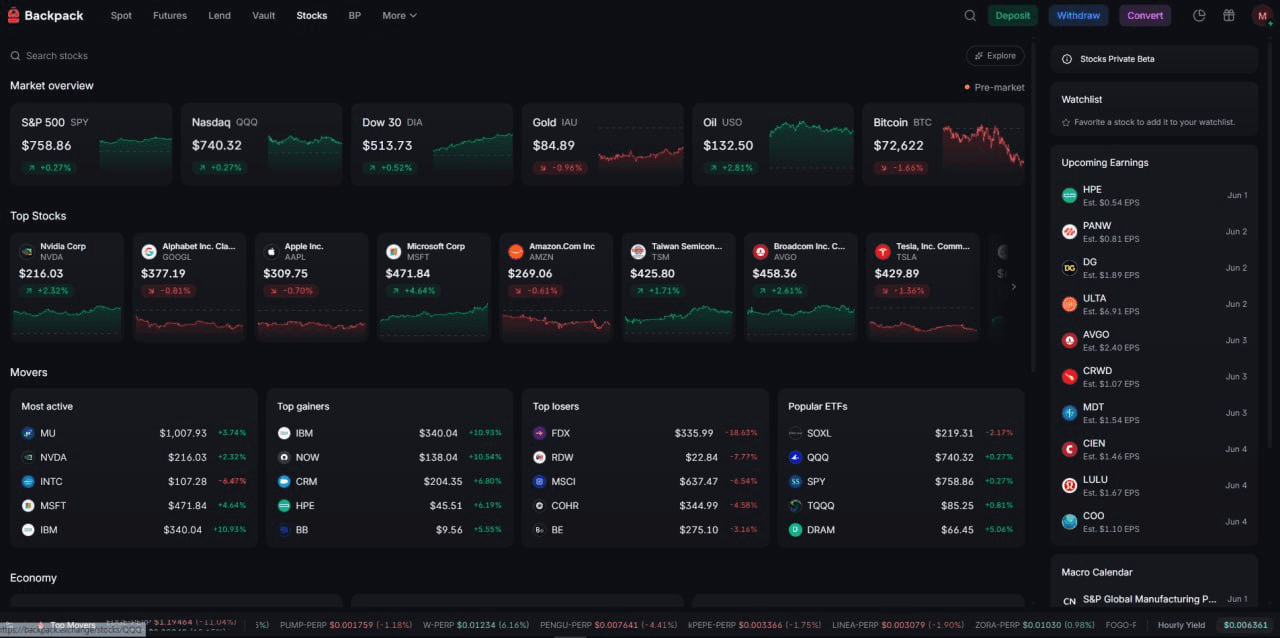The image size is (1280, 638).
Task: Click BB row in Top gainers
Action: (390, 529)
